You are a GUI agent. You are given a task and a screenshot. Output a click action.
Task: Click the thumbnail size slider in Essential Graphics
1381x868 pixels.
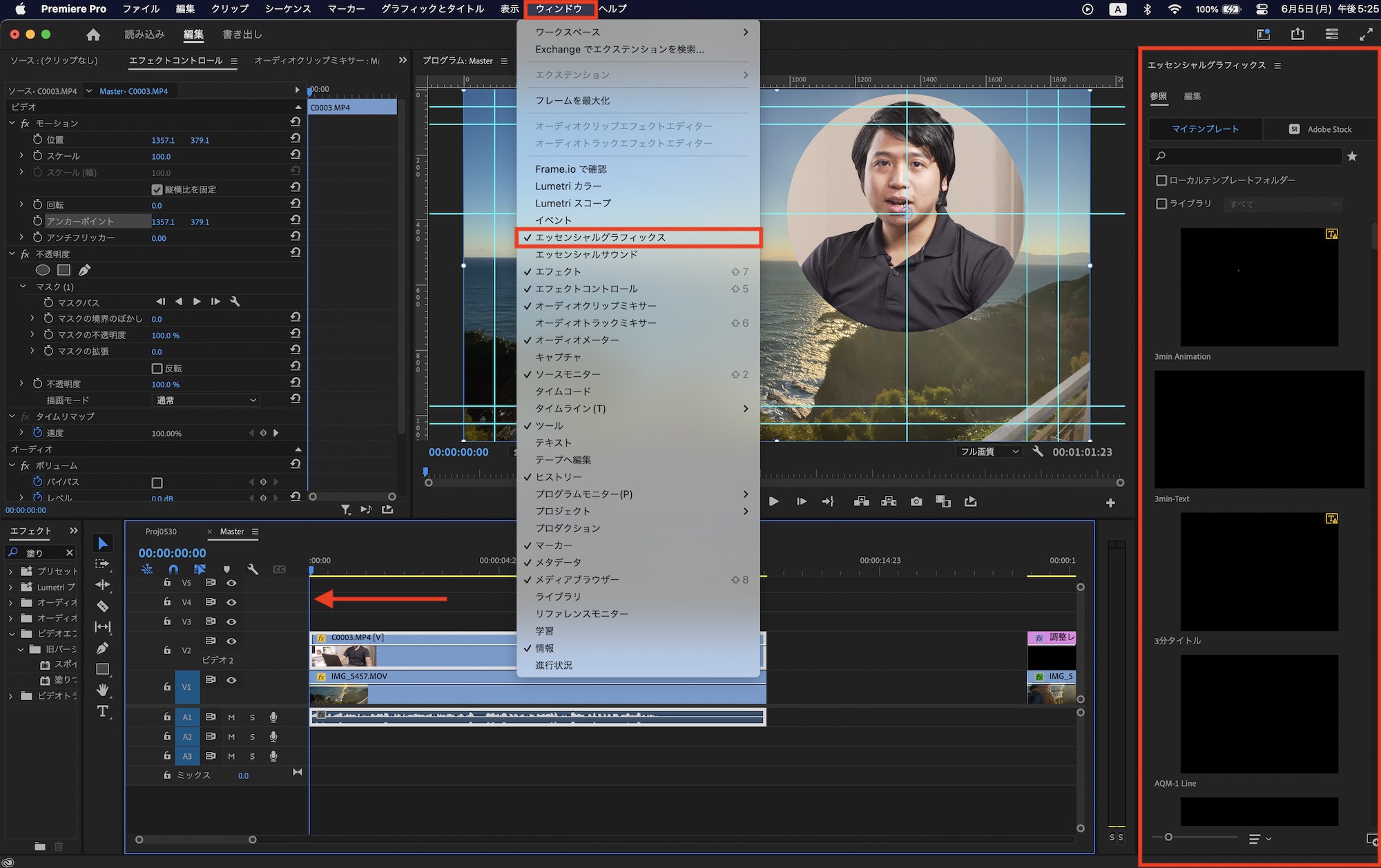tap(1168, 837)
